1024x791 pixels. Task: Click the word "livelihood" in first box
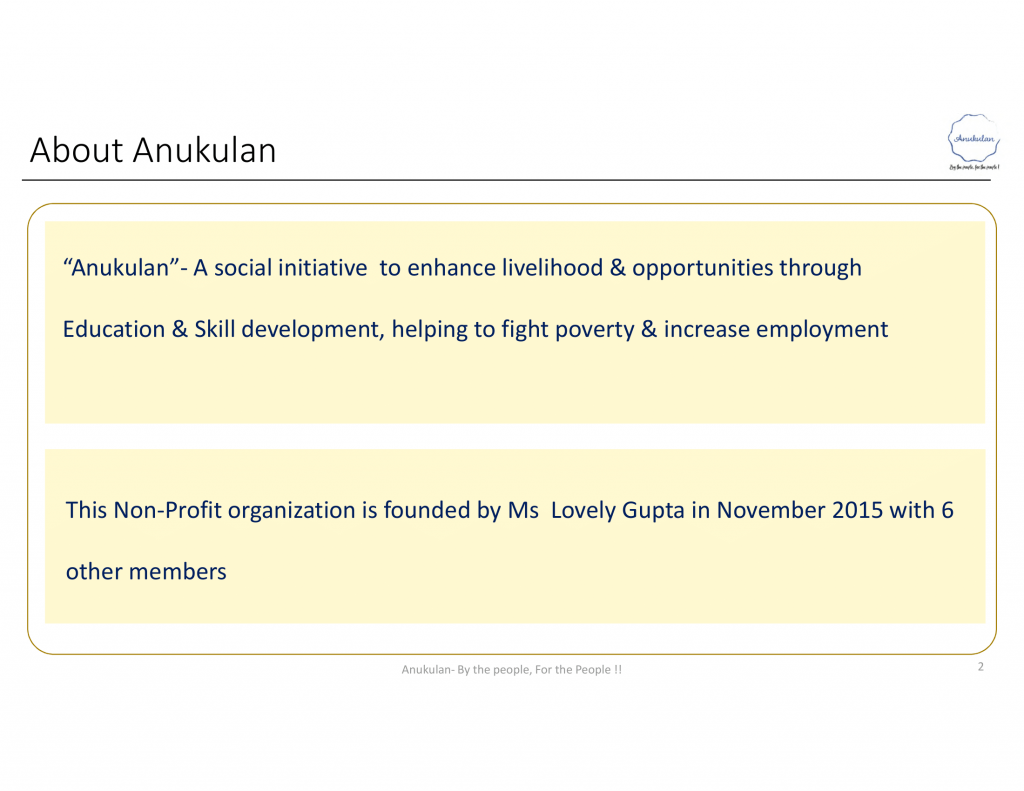[x=552, y=268]
